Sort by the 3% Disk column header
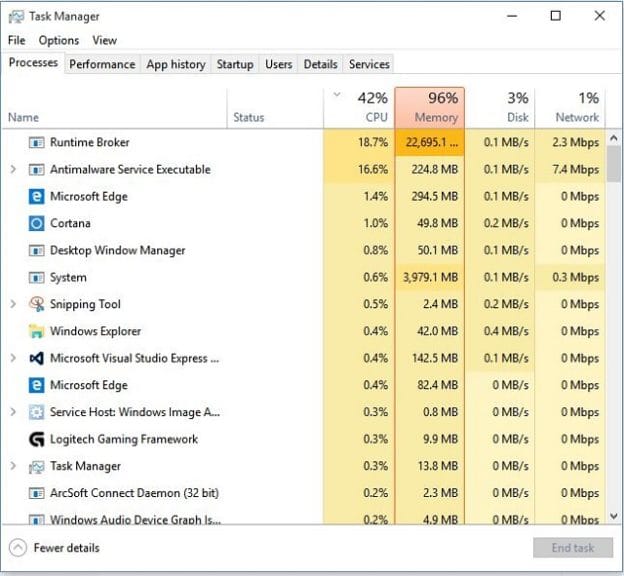The height and width of the screenshot is (576, 624). tap(500, 108)
